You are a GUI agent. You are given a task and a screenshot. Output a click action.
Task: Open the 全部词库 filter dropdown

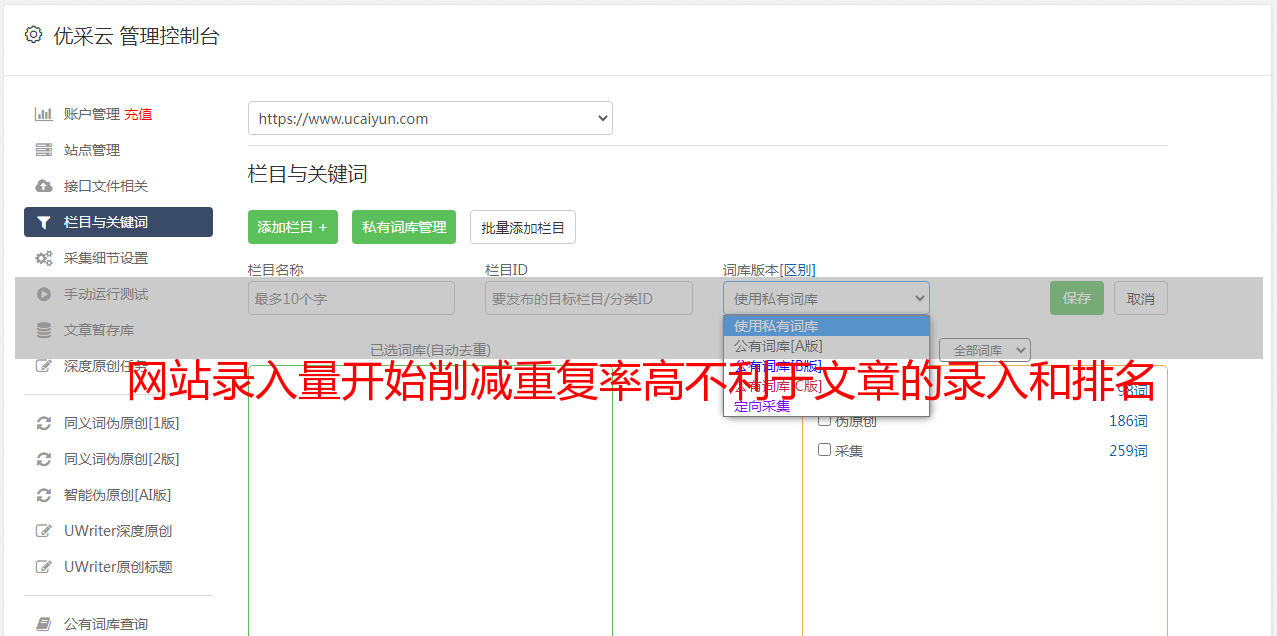click(985, 350)
